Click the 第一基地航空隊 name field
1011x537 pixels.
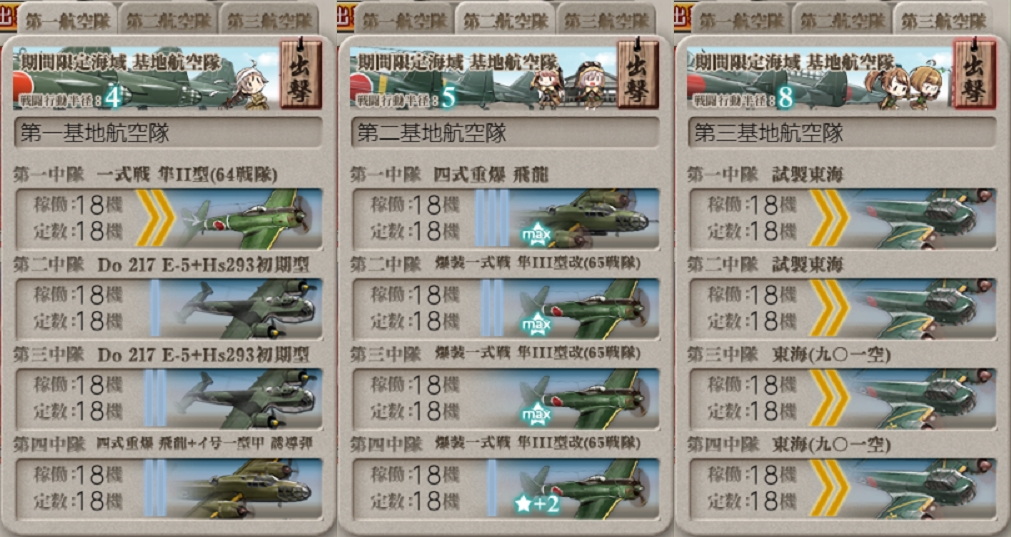point(168,133)
